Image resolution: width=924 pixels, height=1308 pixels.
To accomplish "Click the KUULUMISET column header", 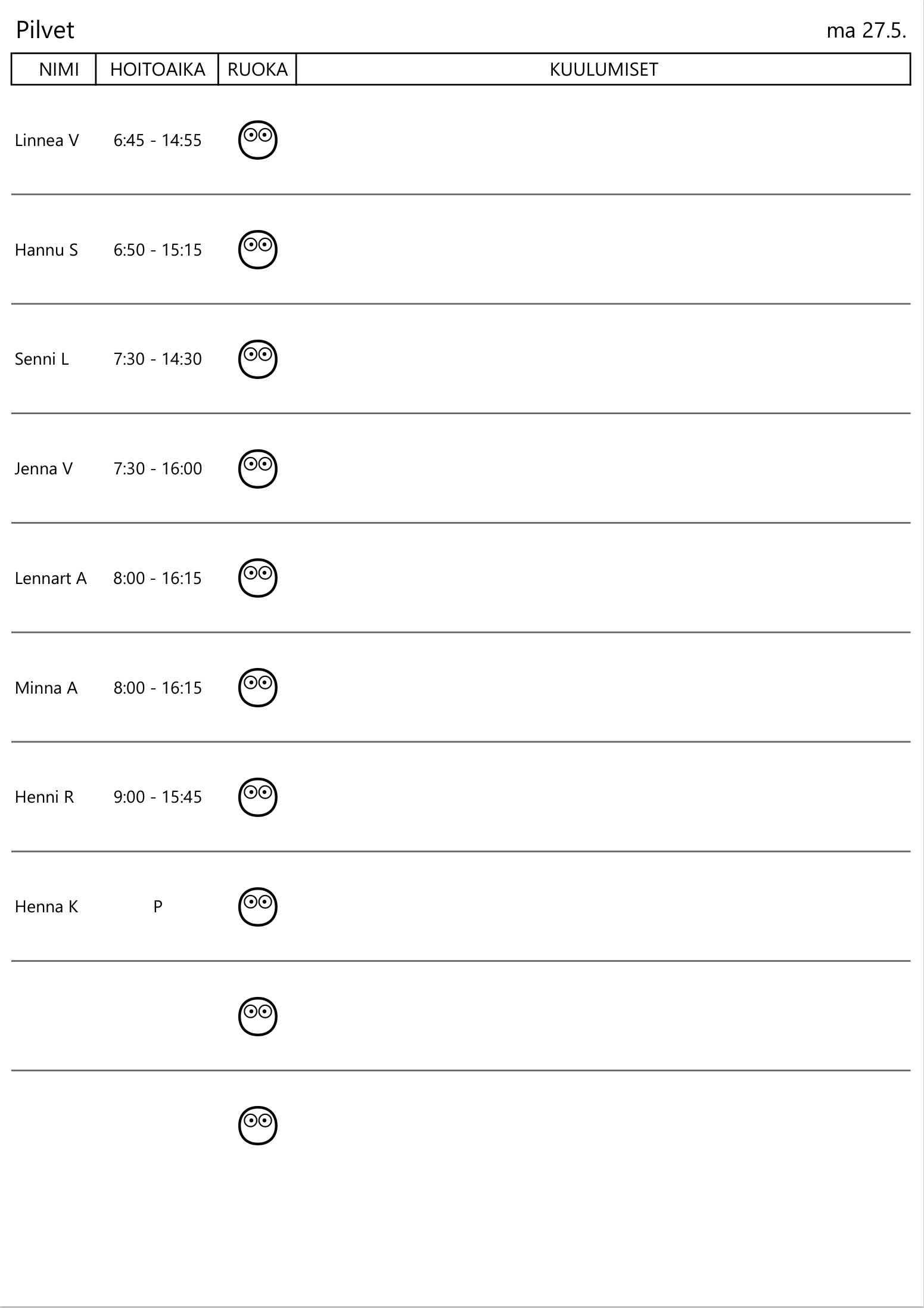I will tap(603, 70).
